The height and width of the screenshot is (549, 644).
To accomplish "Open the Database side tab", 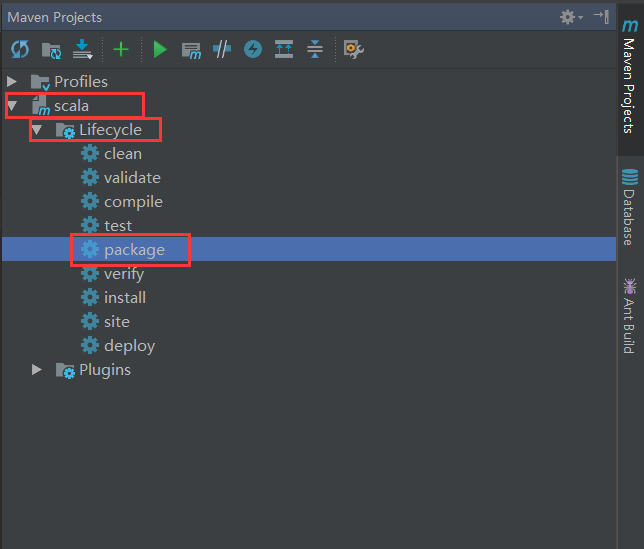I will 630,207.
